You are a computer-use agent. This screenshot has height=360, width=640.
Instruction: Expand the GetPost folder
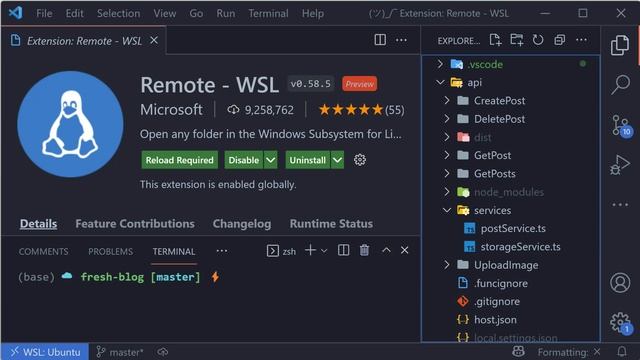447,155
